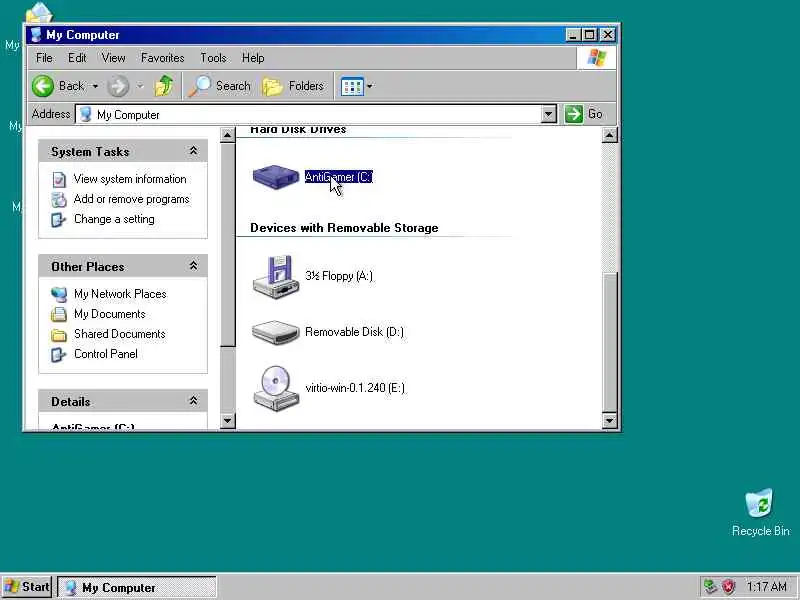Open the Help menu
Viewport: 800px width, 600px height.
(x=253, y=58)
